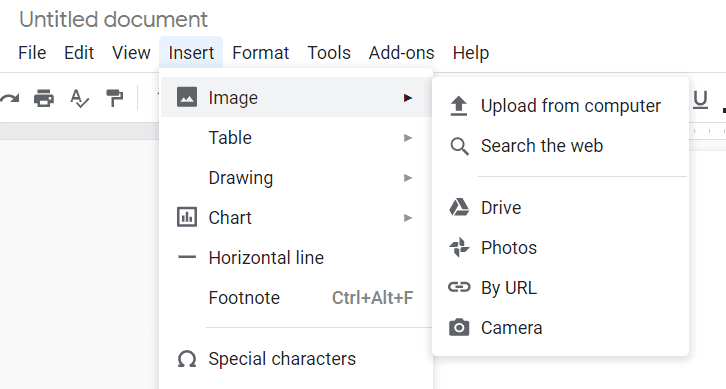Select Photos as the image source
The image size is (726, 389).
coord(560,248)
